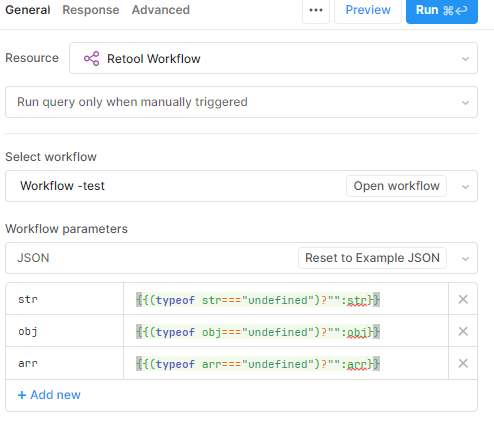Expand the Resource dropdown chevron
Screen dimensions: 494x424
[465, 59]
